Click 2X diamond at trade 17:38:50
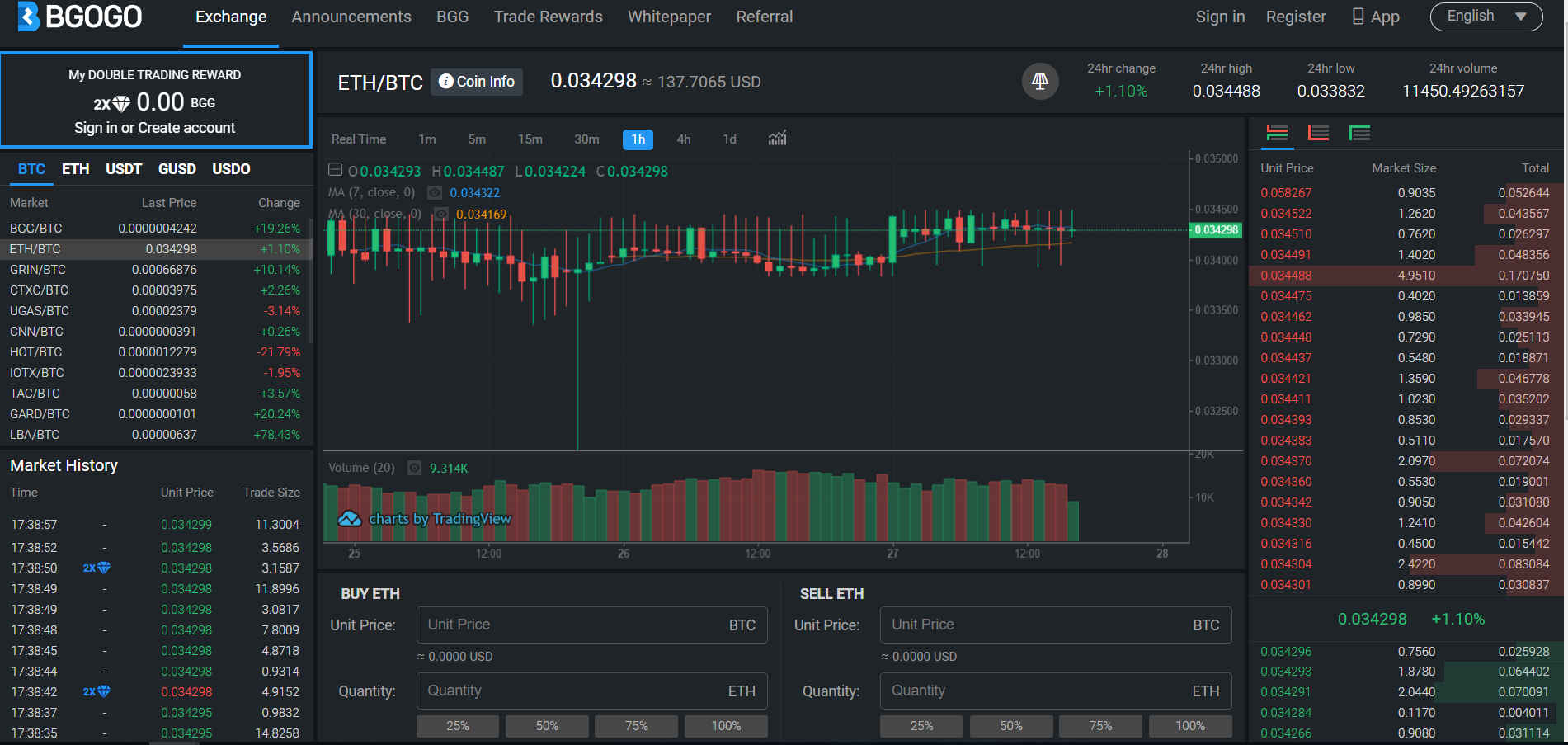The width and height of the screenshot is (1568, 745). coord(97,568)
